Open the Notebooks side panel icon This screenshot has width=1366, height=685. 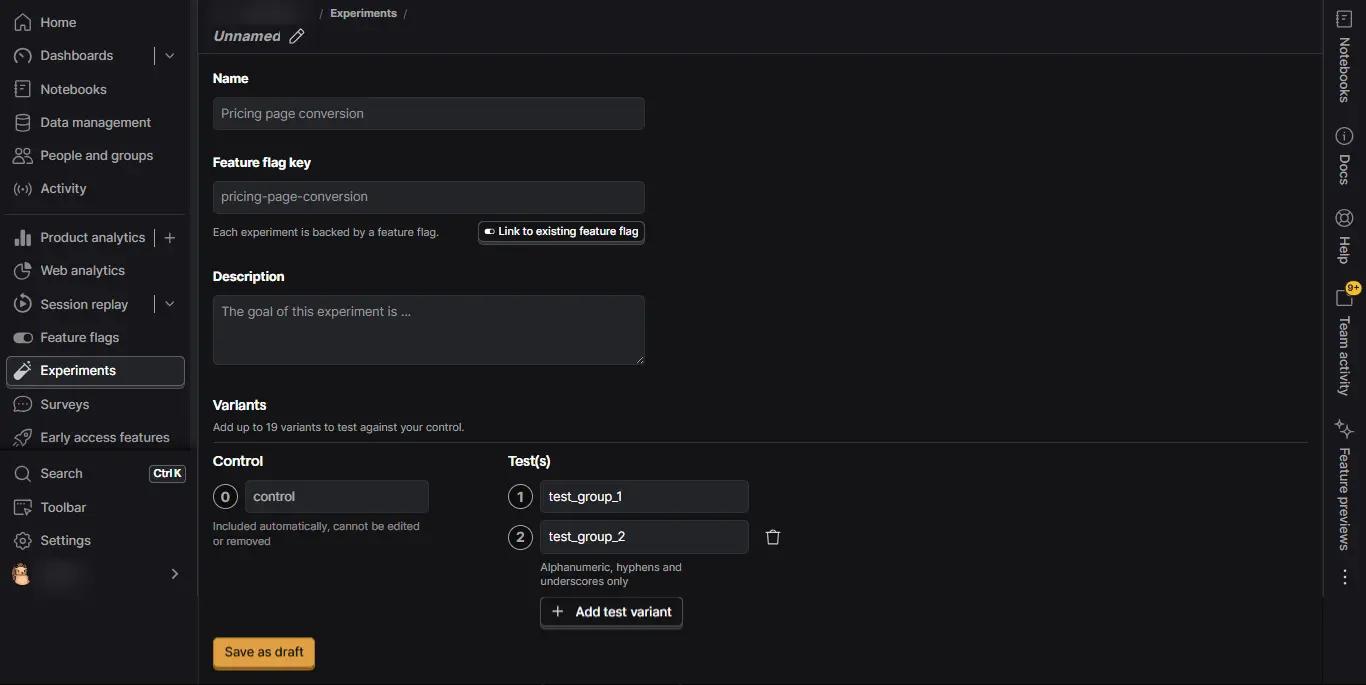[x=1344, y=20]
